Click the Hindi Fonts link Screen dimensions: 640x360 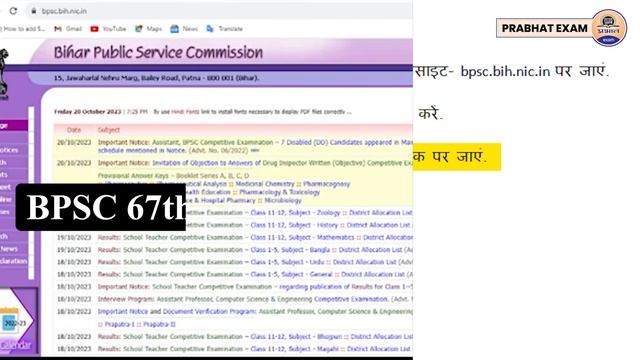pos(185,112)
